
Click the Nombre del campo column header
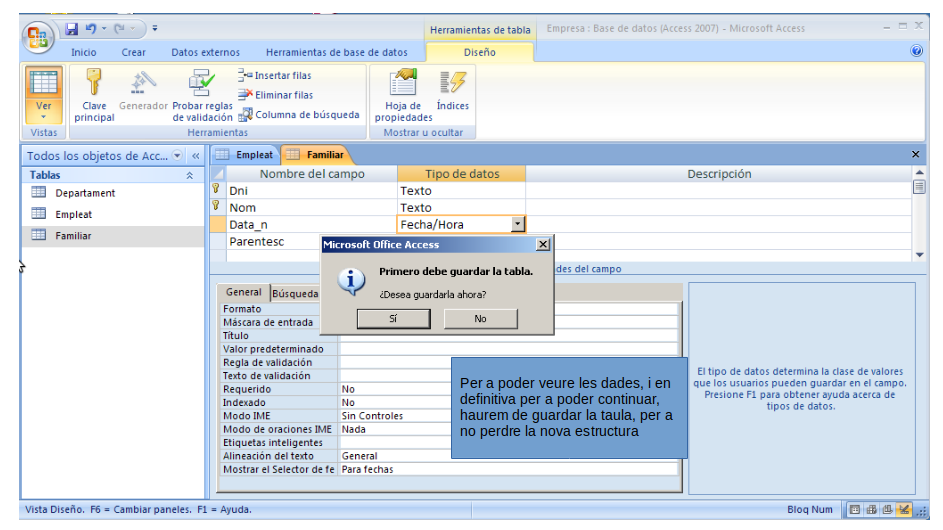pyautogui.click(x=312, y=174)
